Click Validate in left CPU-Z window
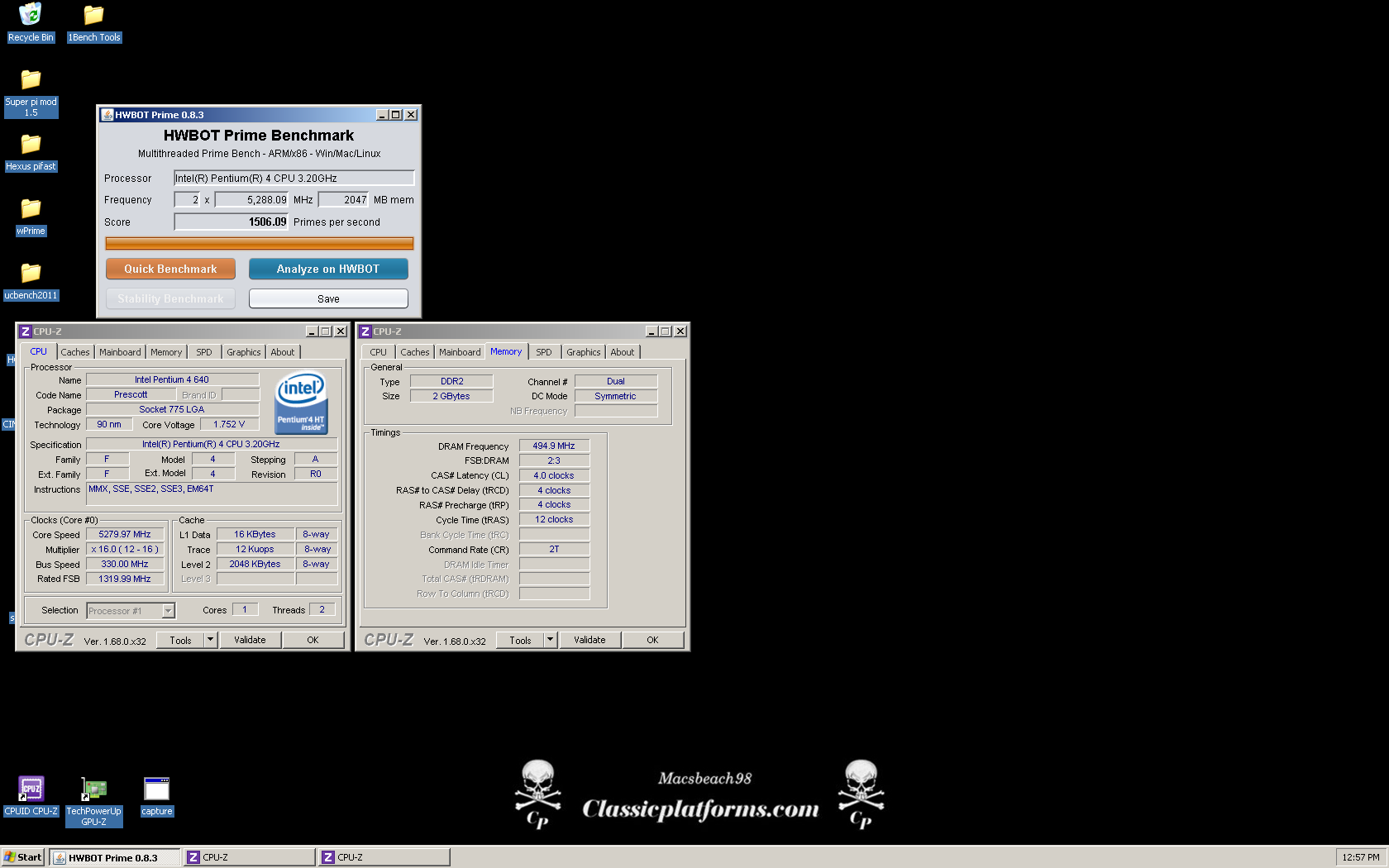 click(x=250, y=640)
